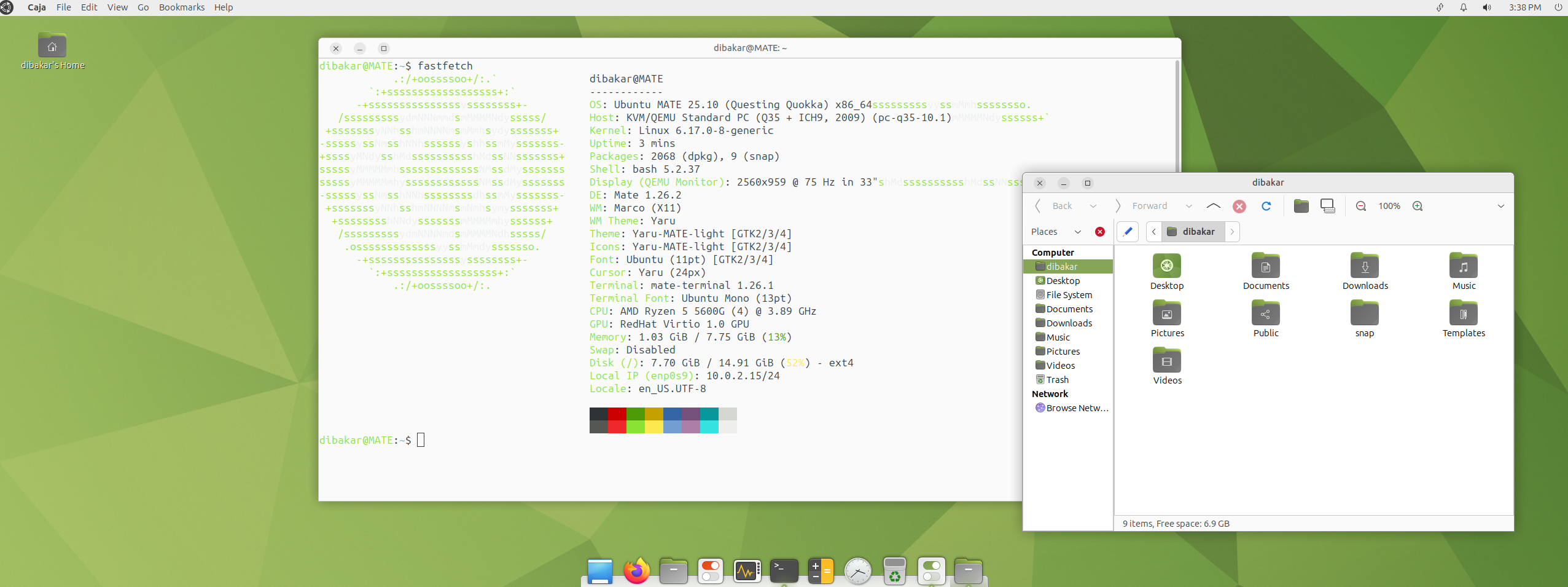
Task: Open the Bookmarks menu
Action: pos(181,7)
